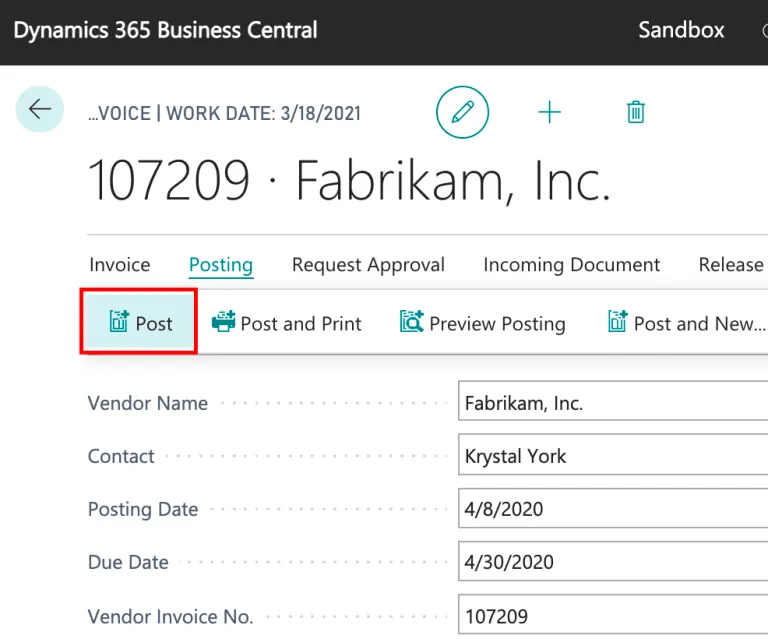Click the Posting Date label
Screen dimensions: 768x639
(143, 509)
